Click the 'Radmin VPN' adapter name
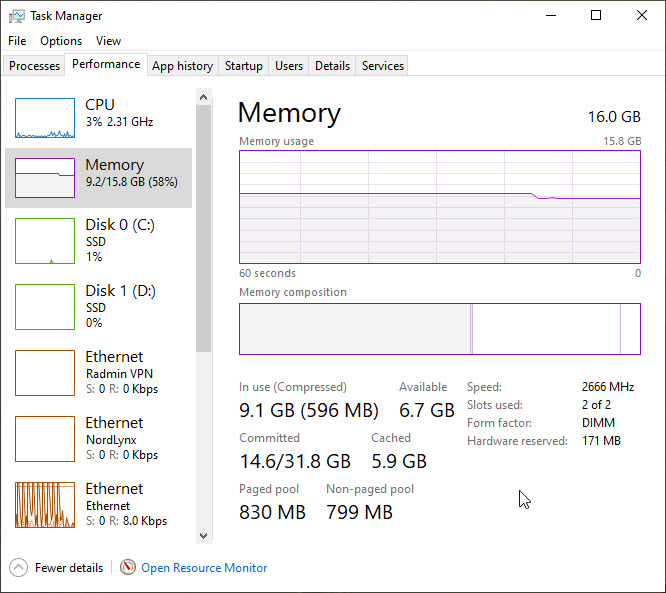This screenshot has width=666, height=593. 119,374
